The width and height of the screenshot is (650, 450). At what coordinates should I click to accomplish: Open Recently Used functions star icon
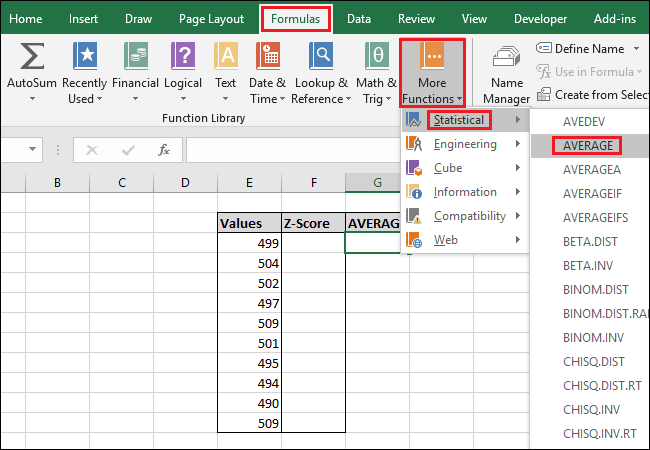pos(84,56)
